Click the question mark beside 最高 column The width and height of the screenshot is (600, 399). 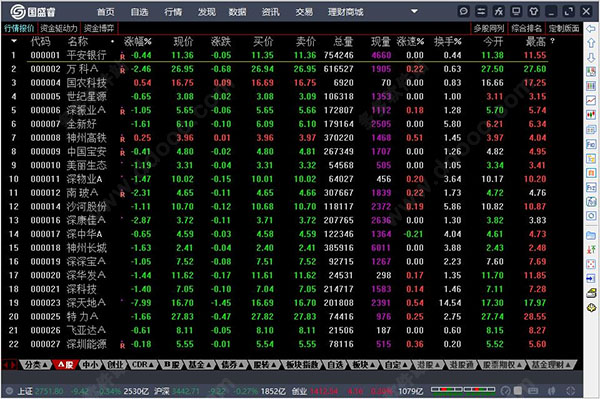[x=552, y=41]
